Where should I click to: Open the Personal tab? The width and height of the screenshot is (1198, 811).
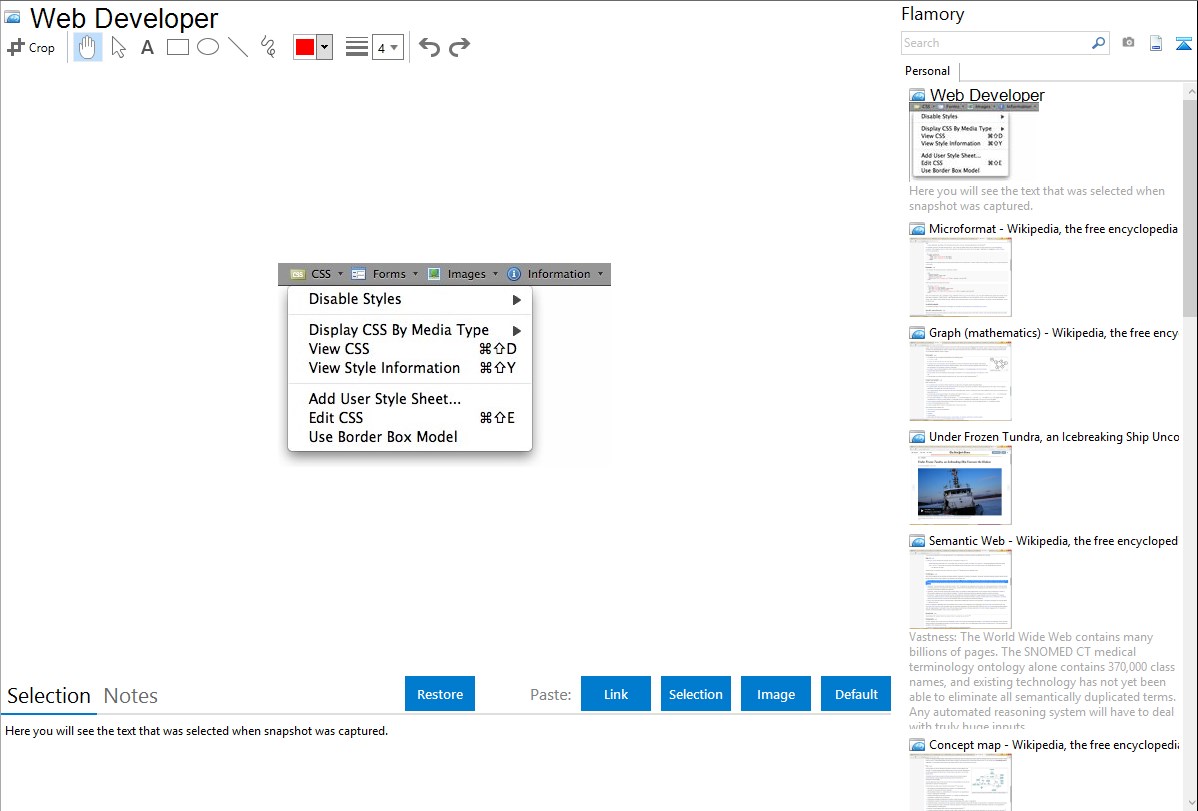pos(928,71)
